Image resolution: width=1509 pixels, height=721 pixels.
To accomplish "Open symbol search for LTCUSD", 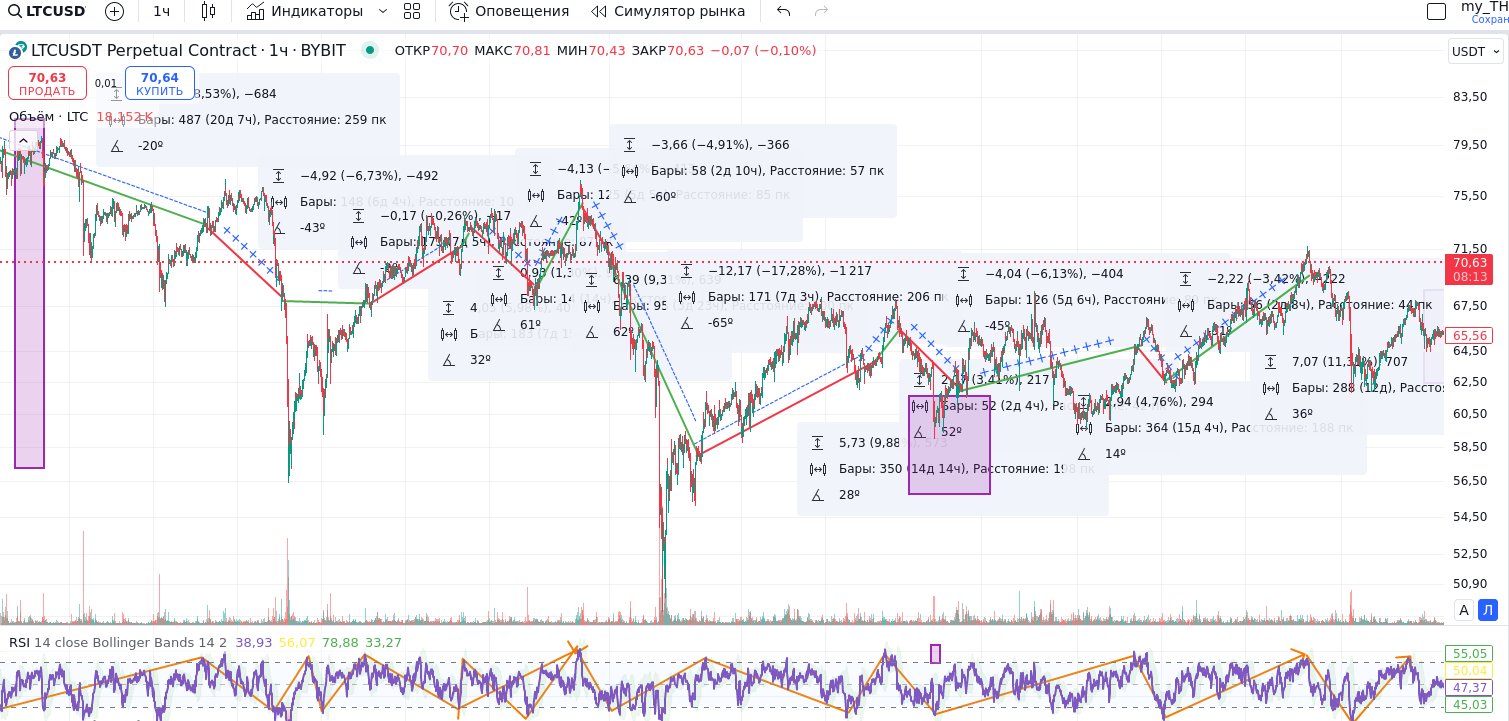I will click(46, 11).
